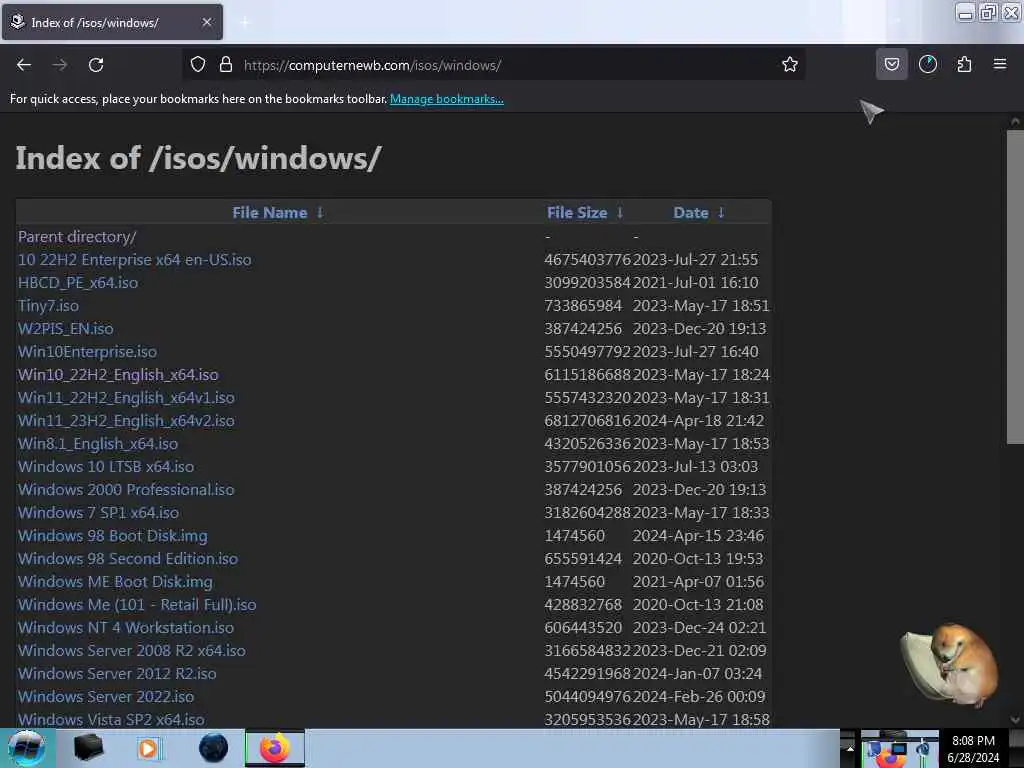Reload the current page
1024x768 pixels.
[x=96, y=65]
